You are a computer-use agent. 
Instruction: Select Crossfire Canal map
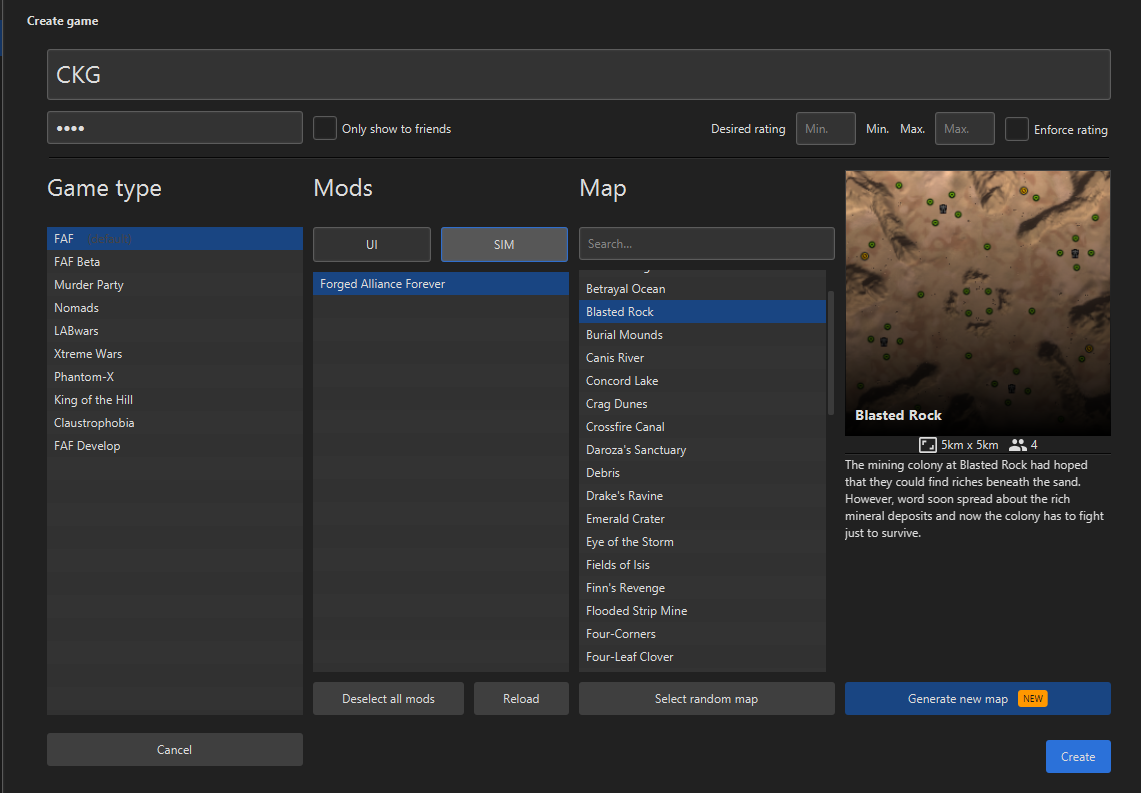[702, 427]
